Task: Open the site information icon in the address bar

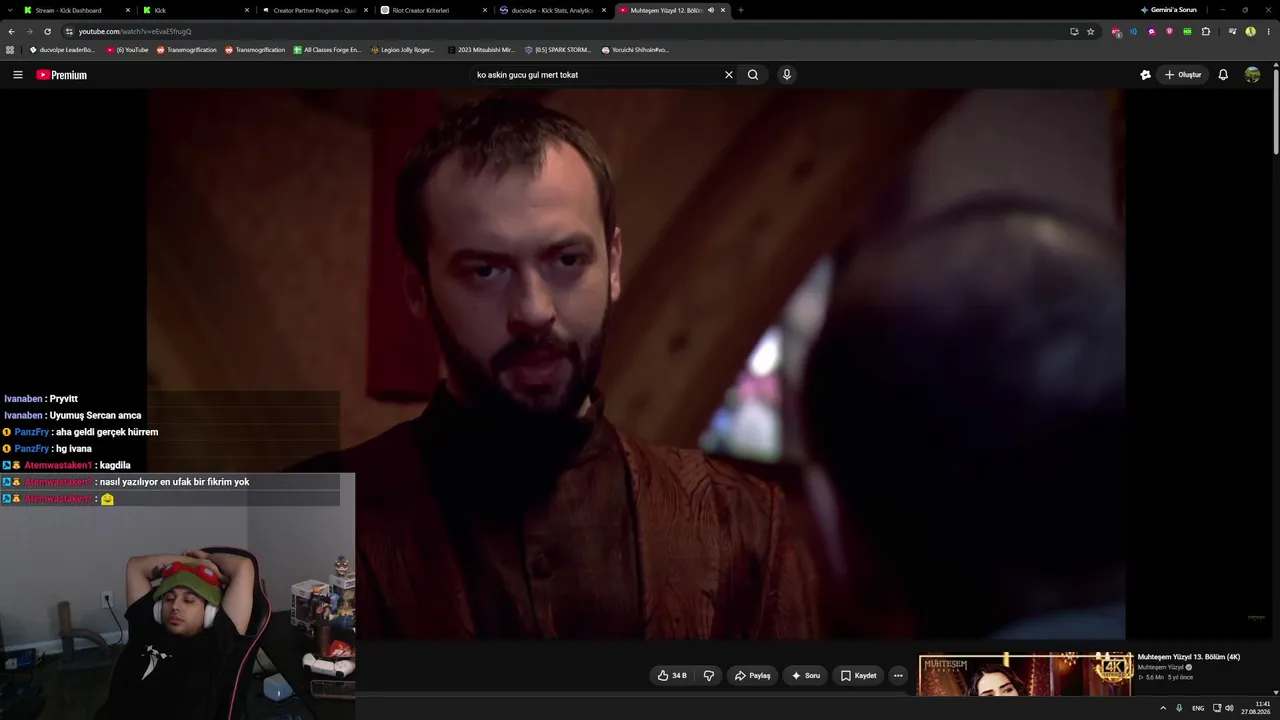Action: click(68, 31)
